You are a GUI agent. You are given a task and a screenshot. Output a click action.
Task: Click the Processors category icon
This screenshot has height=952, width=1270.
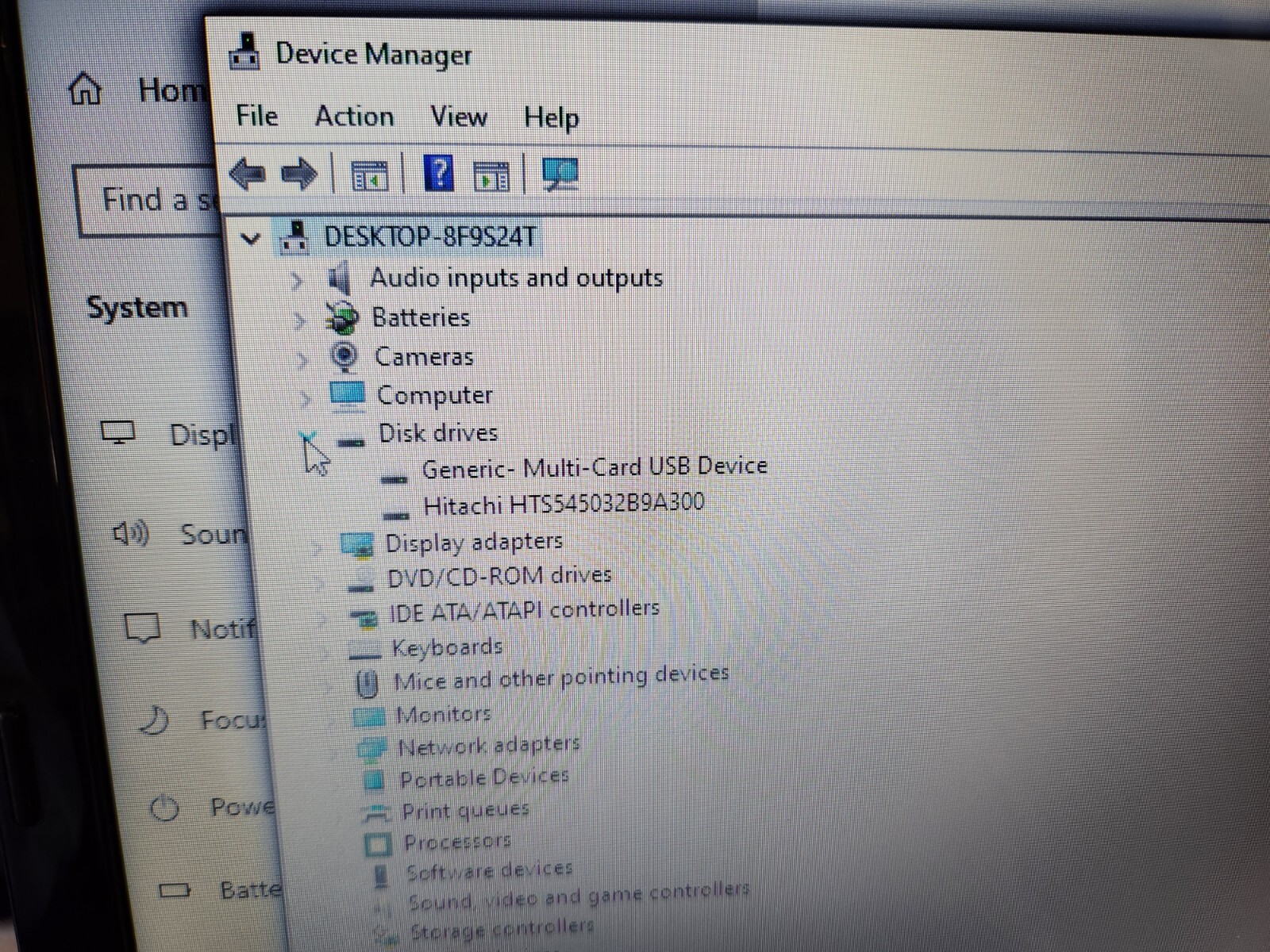pos(378,843)
